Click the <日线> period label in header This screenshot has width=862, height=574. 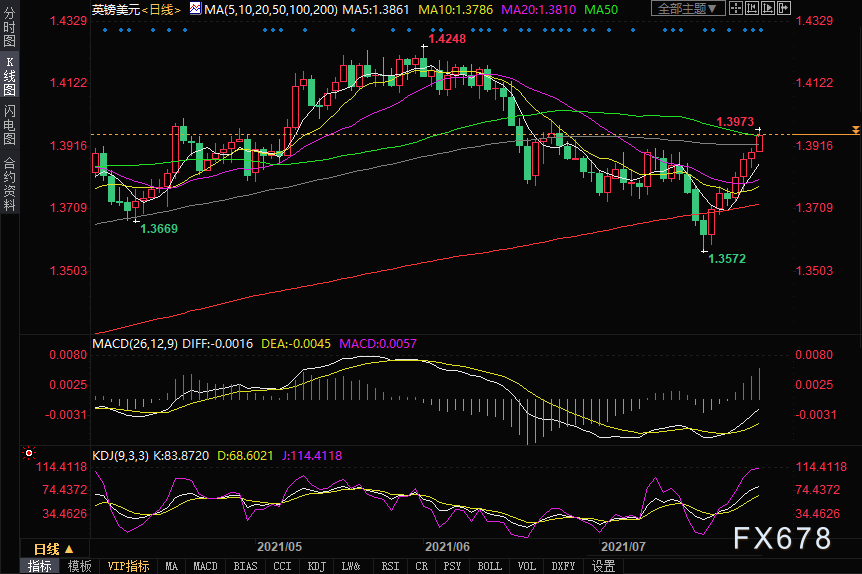(161, 9)
